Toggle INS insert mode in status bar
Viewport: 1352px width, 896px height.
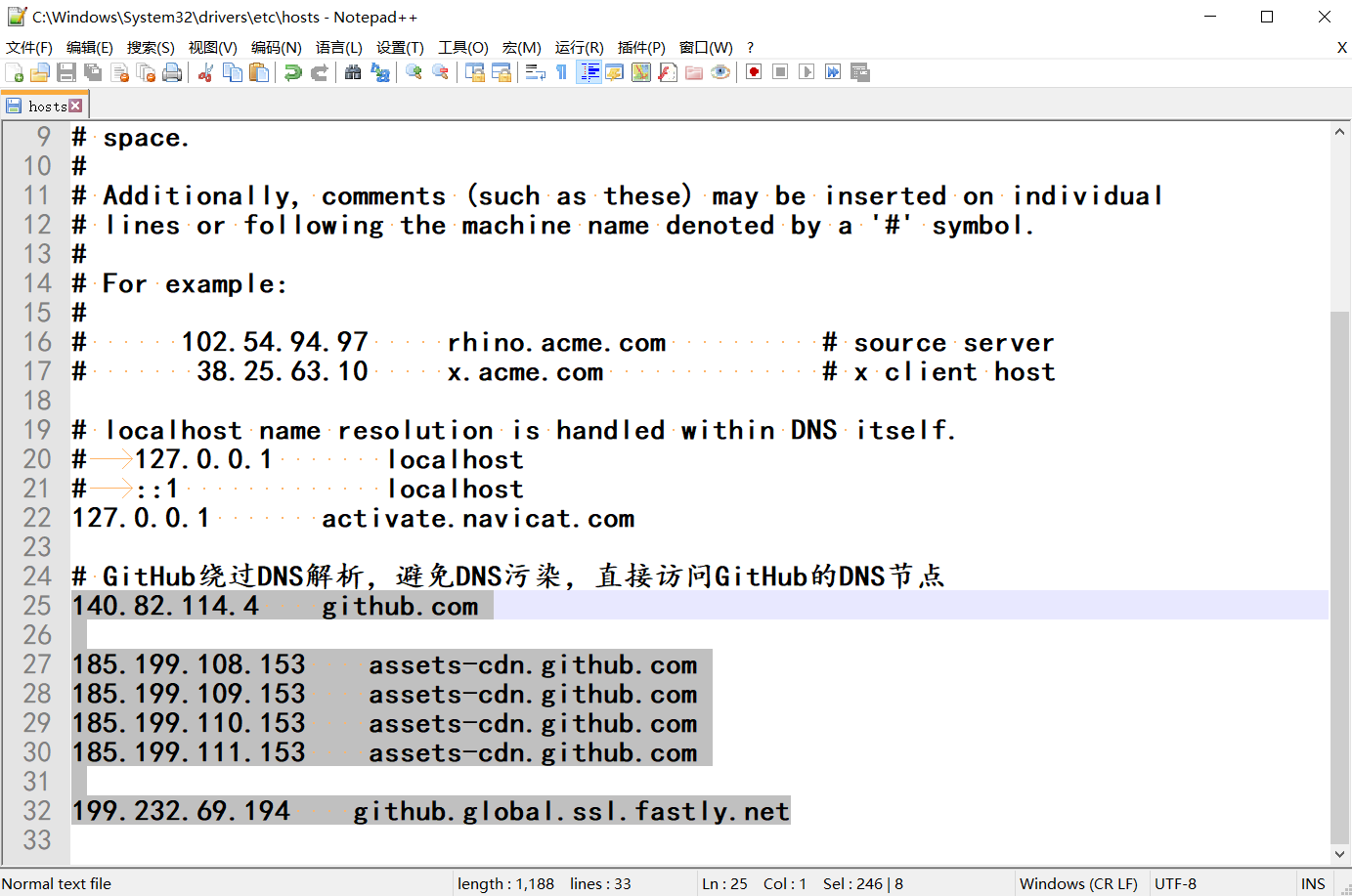(x=1313, y=883)
